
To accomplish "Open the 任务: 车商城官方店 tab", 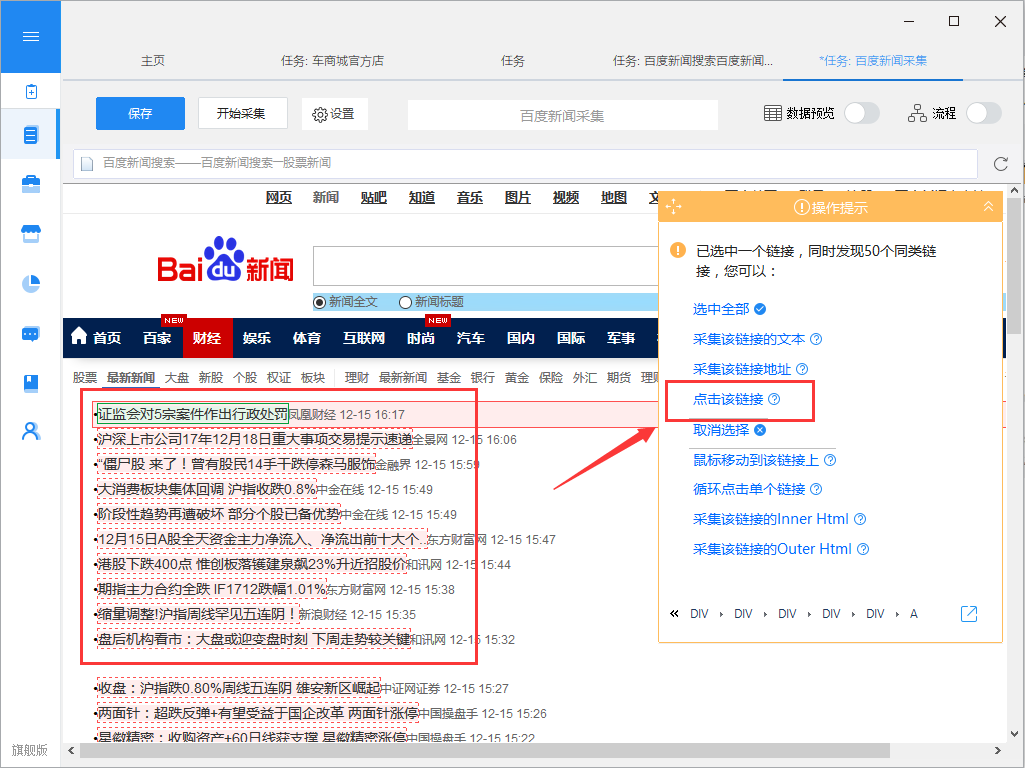I will pyautogui.click(x=333, y=61).
